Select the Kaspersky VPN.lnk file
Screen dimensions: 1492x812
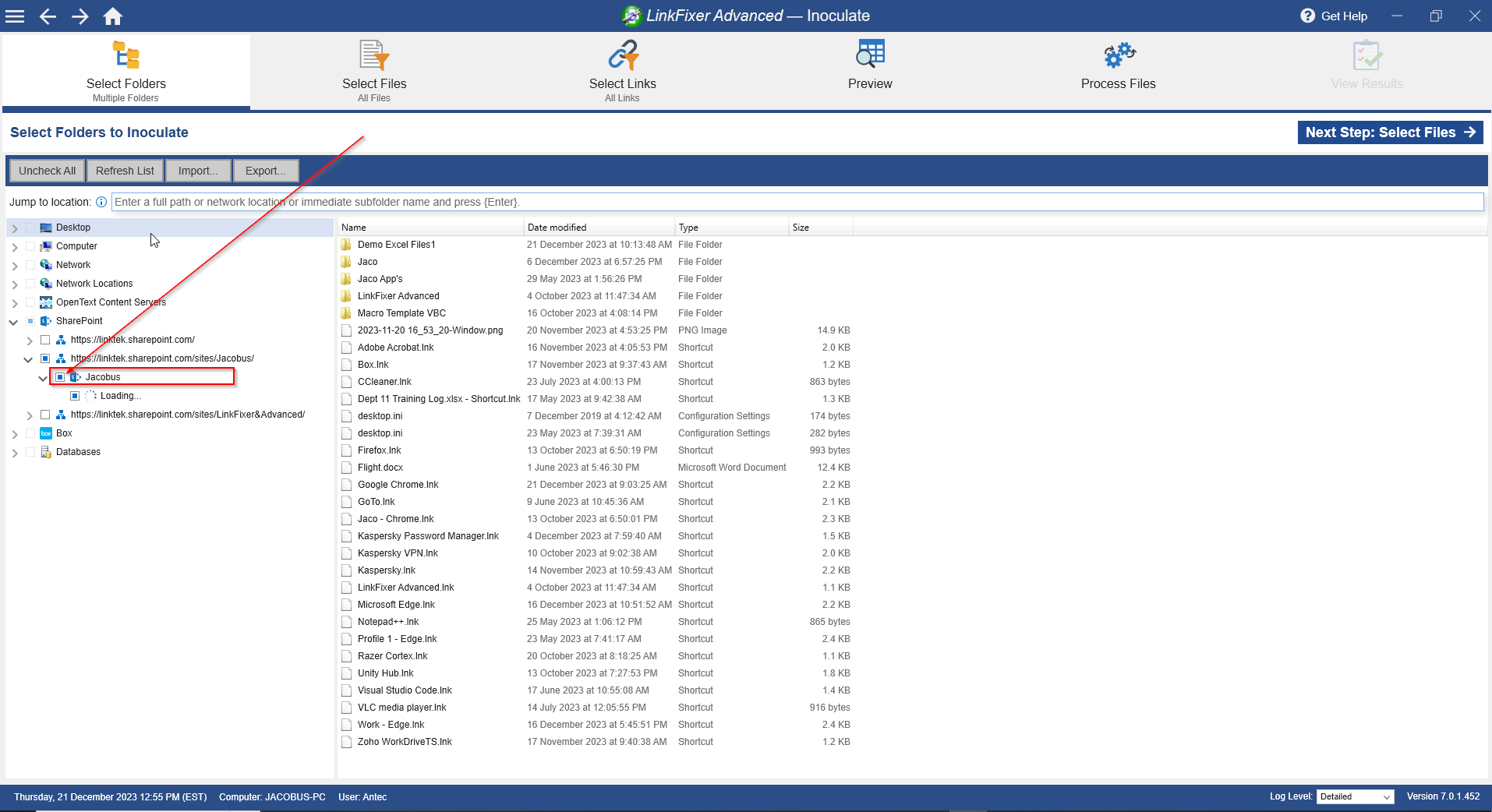coord(596,553)
